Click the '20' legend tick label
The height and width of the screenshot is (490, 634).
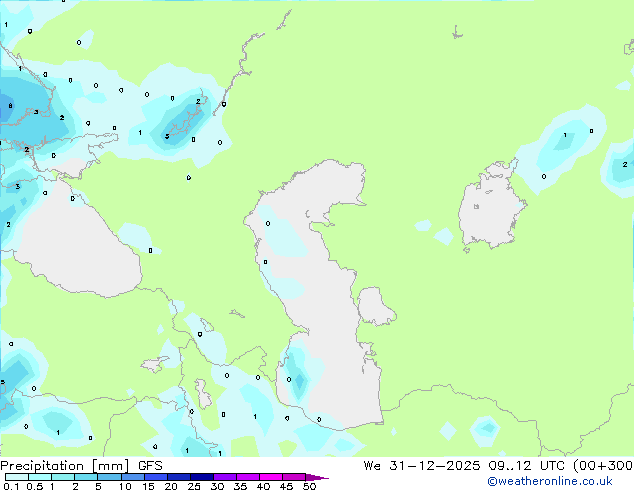coord(171,486)
